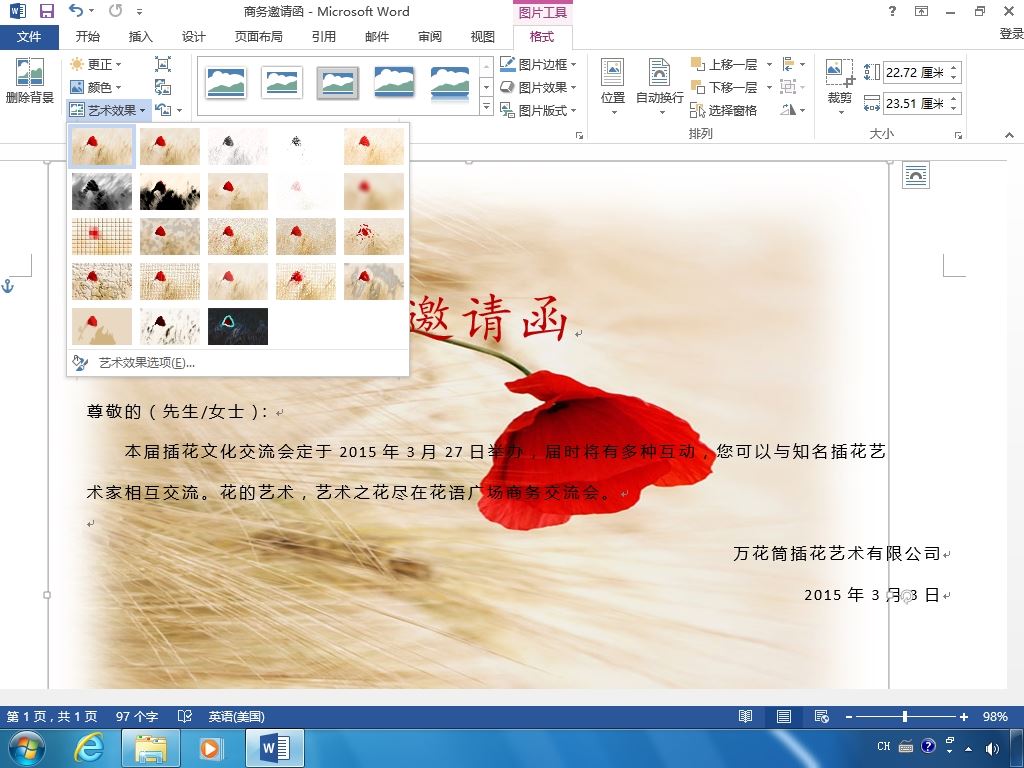
Task: Open the Position (位置) menu
Action: 613,87
